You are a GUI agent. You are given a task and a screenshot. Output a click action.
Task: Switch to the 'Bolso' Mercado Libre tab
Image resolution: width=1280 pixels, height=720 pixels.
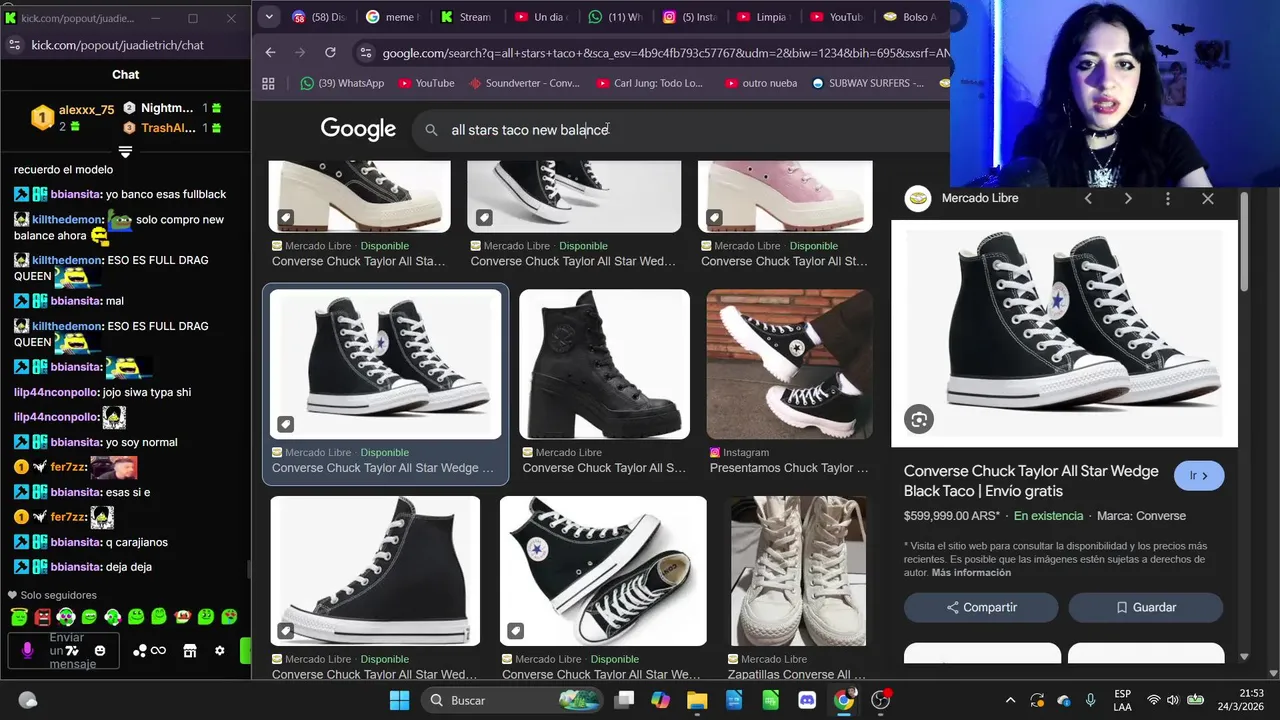coord(910,17)
